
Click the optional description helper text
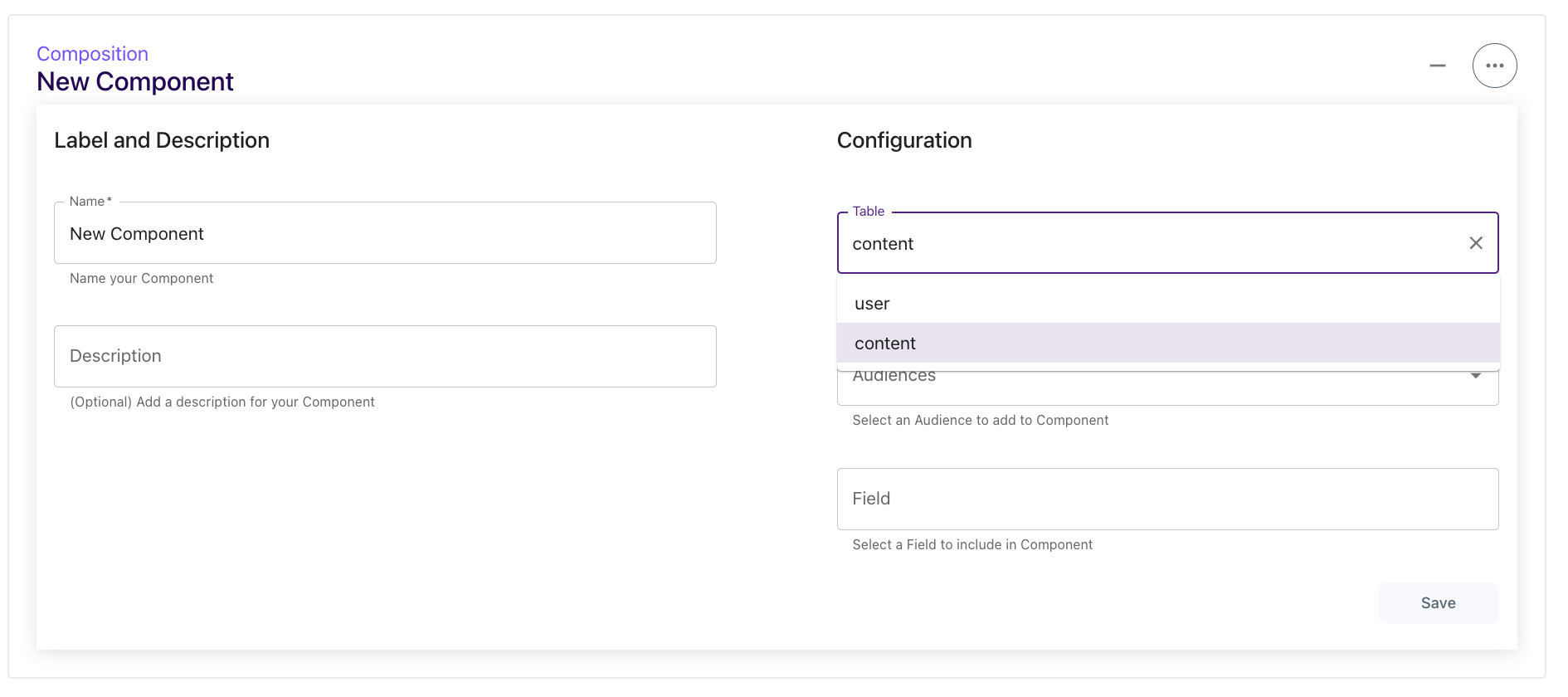[x=222, y=402]
